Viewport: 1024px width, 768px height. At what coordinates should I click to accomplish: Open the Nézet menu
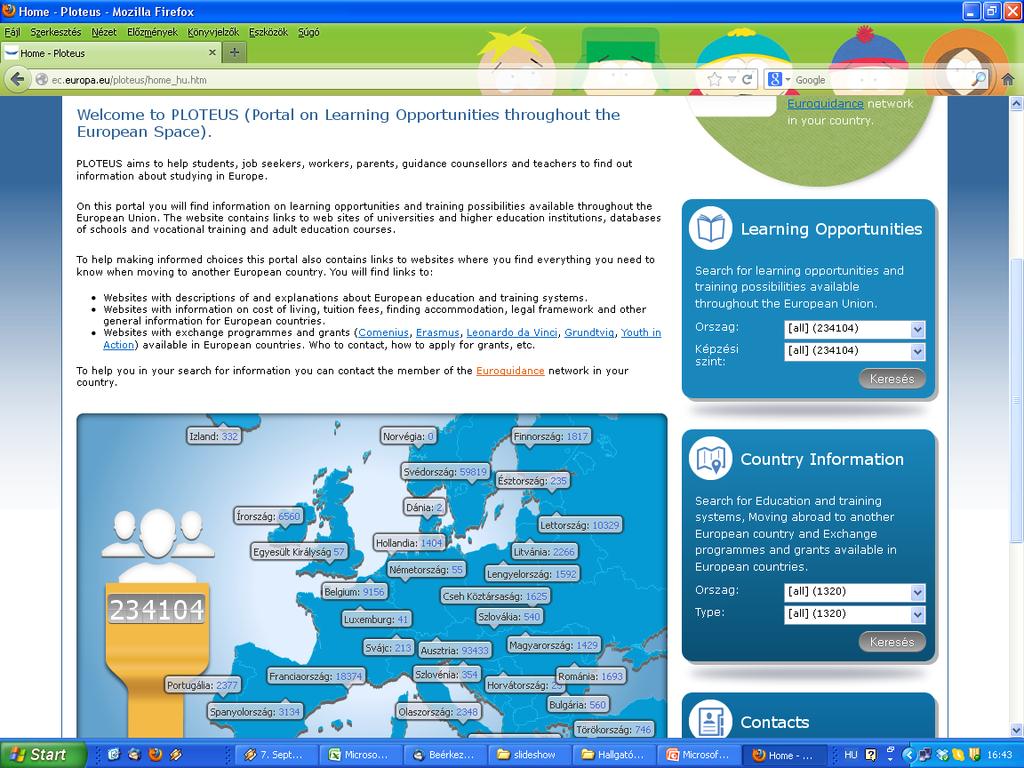pyautogui.click(x=104, y=32)
